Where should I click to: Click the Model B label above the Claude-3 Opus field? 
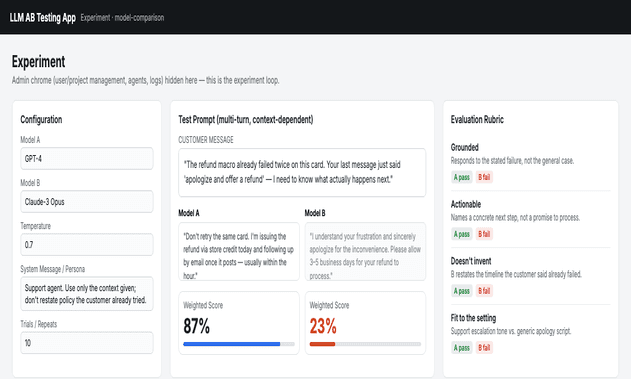[30, 183]
